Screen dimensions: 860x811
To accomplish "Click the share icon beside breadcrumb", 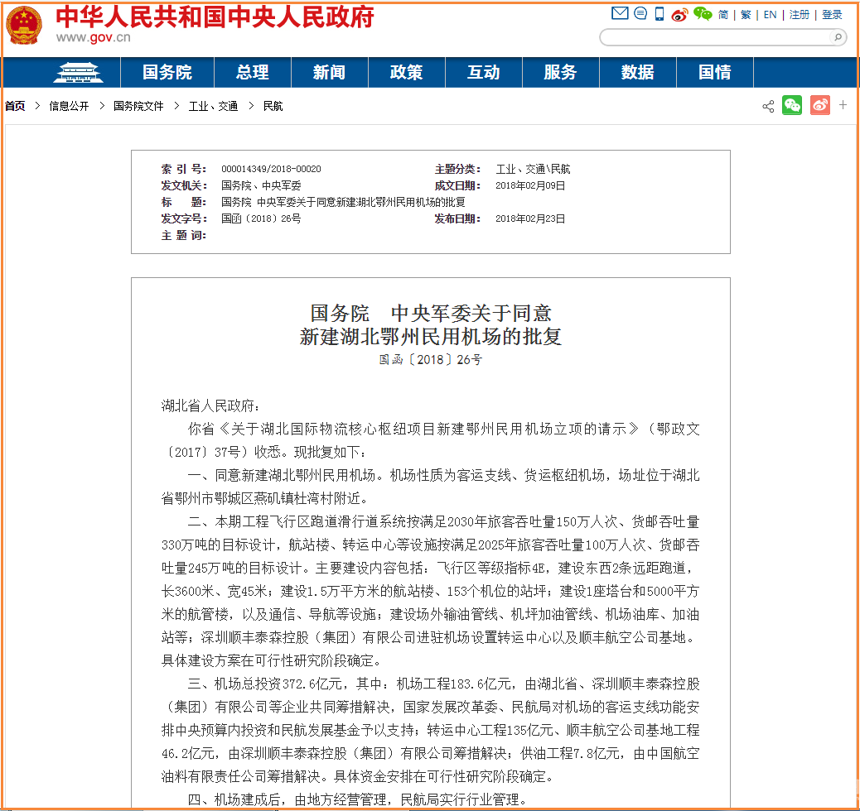I will 768,106.
